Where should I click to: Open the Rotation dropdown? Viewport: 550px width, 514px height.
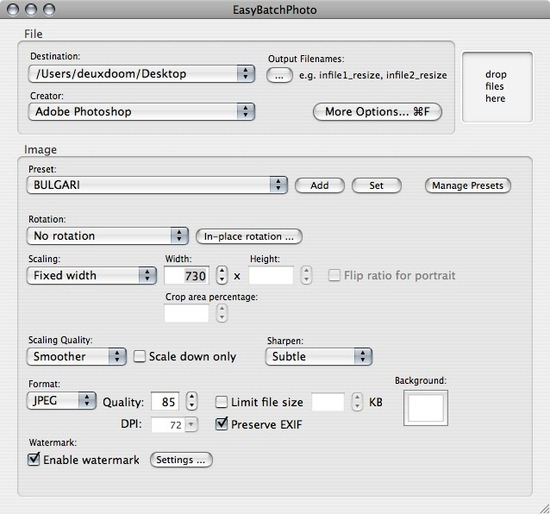point(107,236)
